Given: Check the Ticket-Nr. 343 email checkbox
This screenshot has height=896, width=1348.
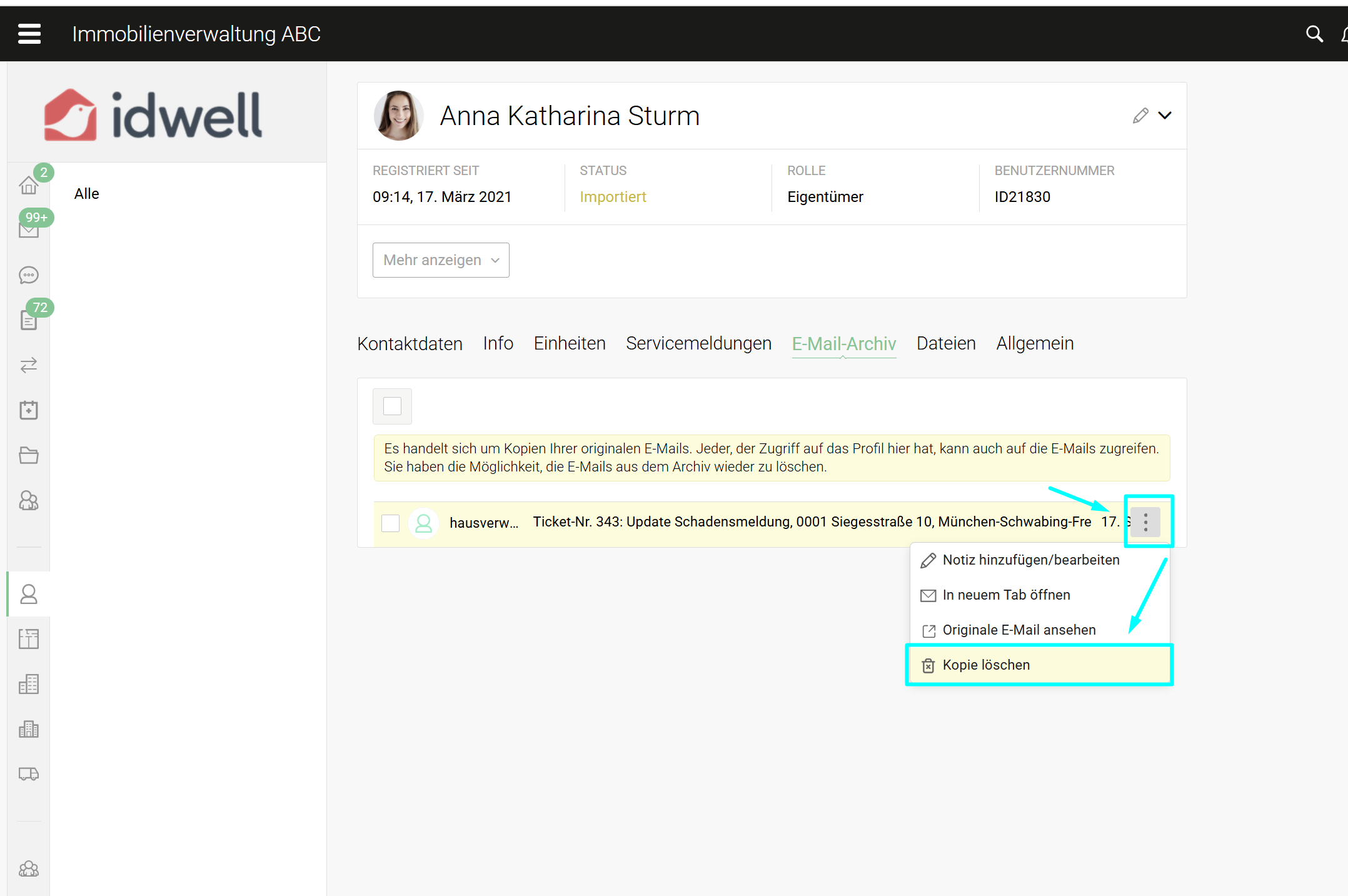Looking at the screenshot, I should [391, 523].
